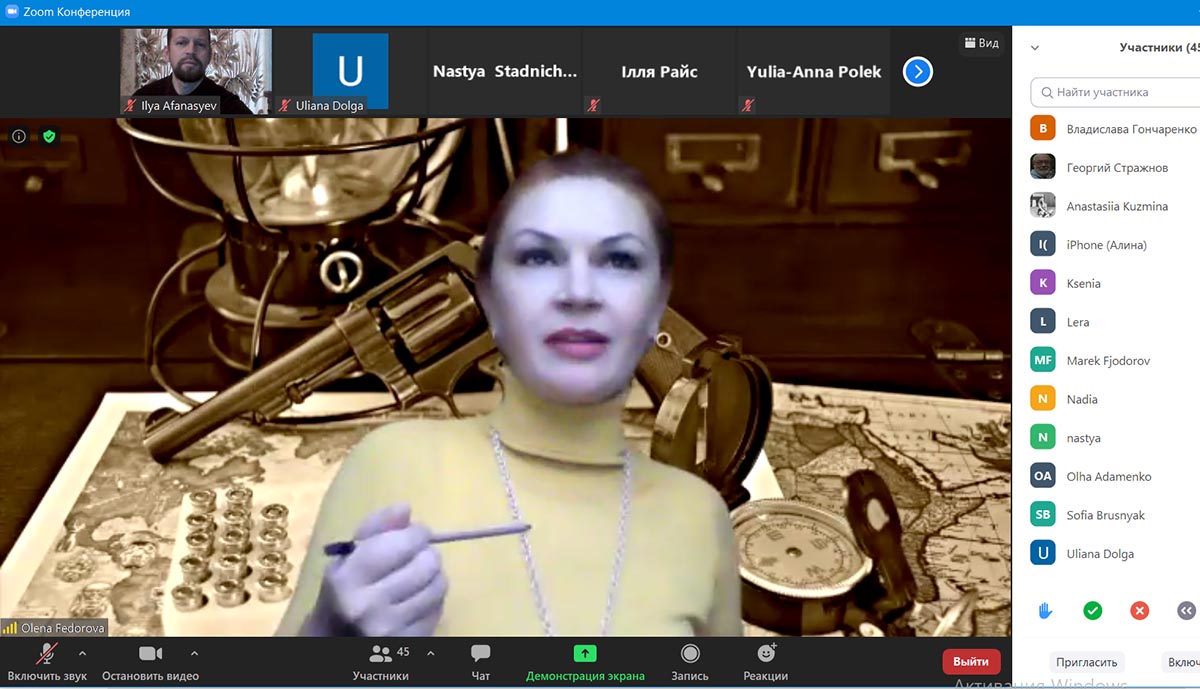Toggle the red X no reaction
The width and height of the screenshot is (1200, 689).
1140,610
